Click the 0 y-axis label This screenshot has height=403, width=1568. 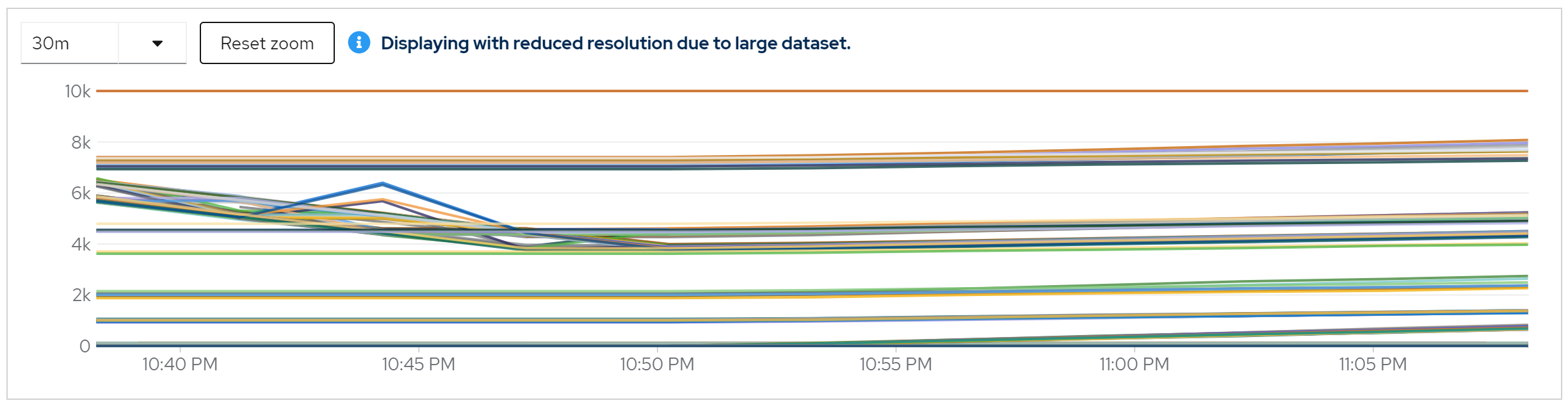85,346
